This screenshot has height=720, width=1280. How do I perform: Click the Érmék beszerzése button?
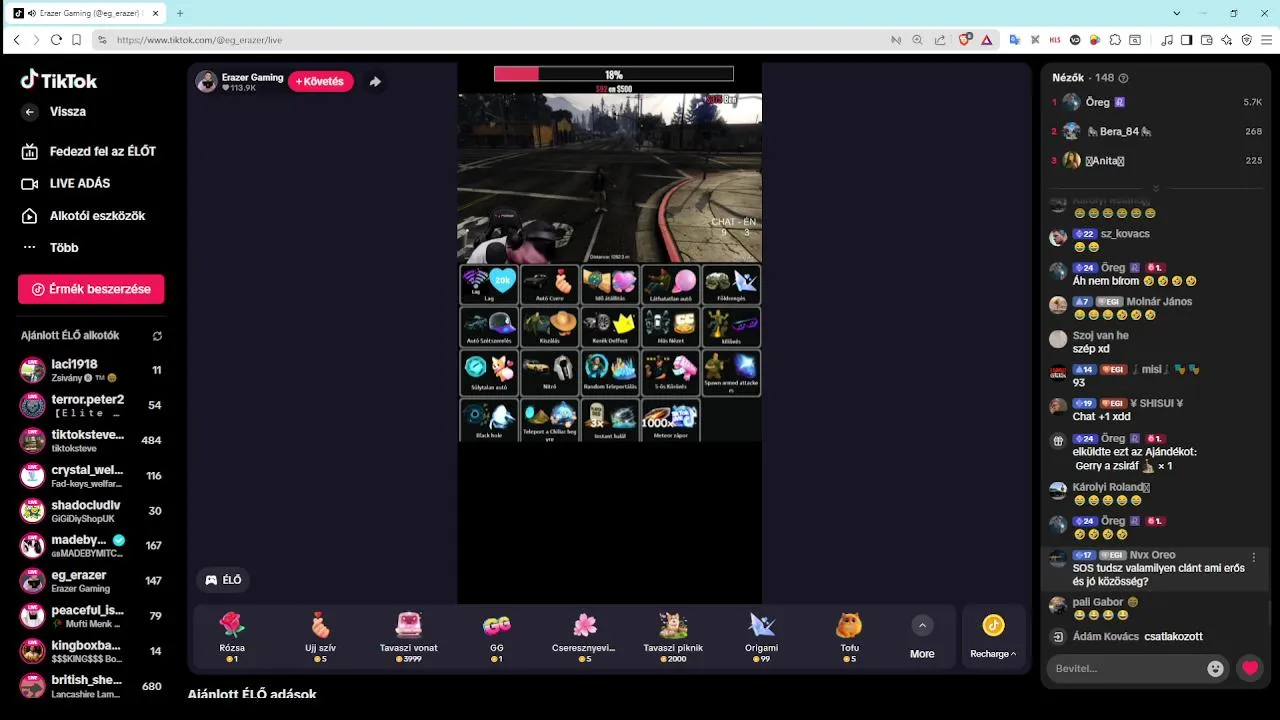click(91, 289)
